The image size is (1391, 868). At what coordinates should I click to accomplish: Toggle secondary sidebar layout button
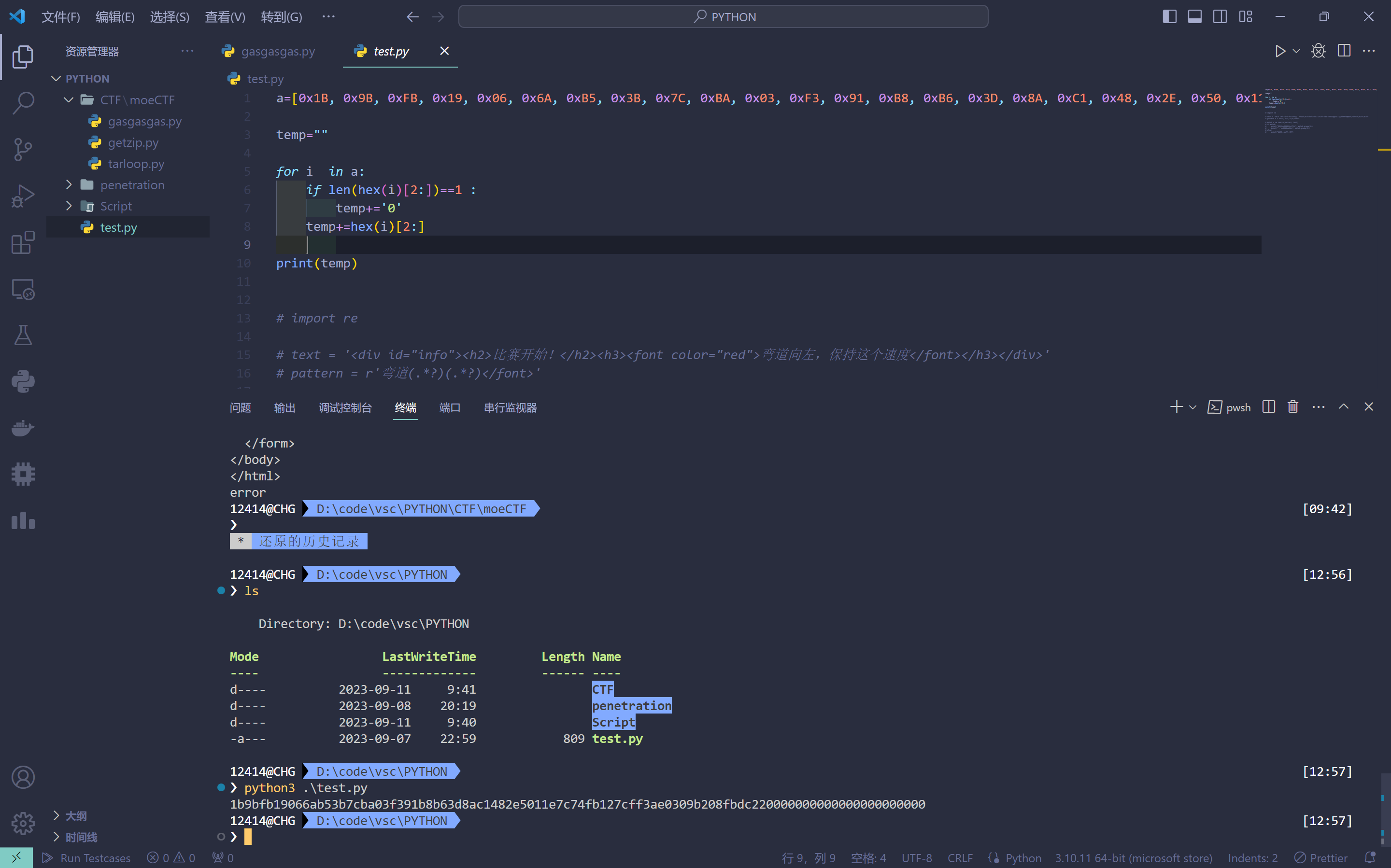click(1220, 16)
